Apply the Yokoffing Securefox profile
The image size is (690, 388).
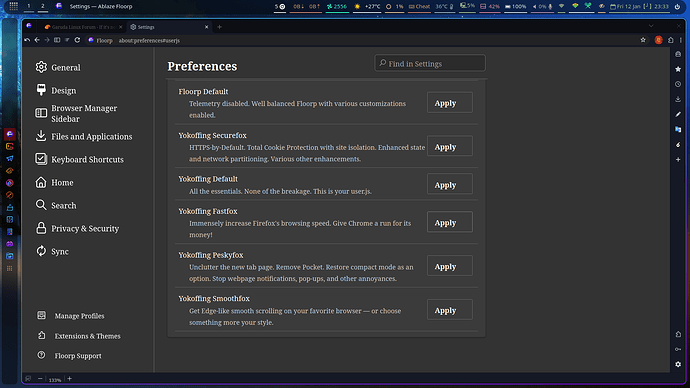pos(449,146)
